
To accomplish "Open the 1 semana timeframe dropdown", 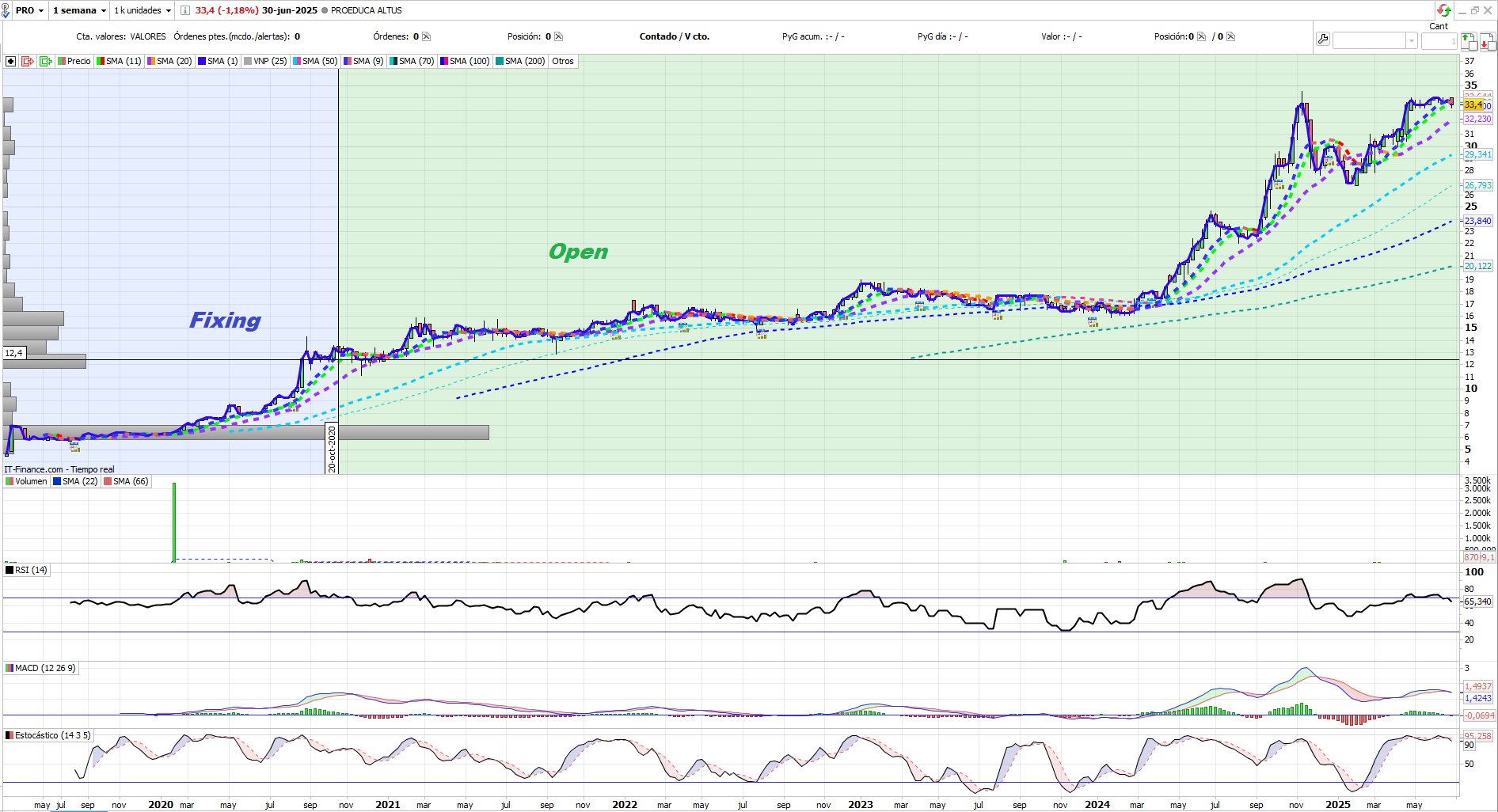I will click(x=79, y=10).
